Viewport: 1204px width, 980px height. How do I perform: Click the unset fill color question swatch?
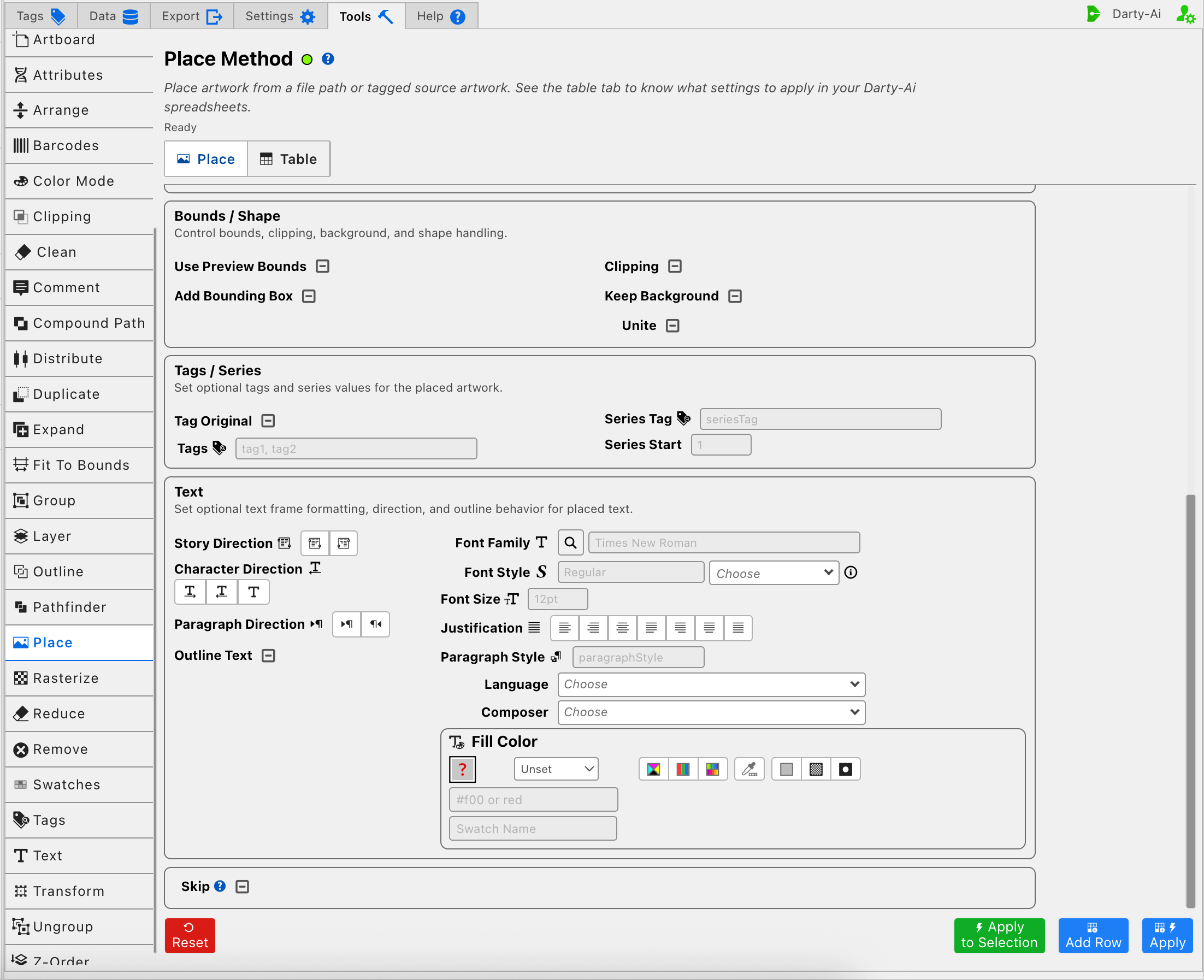point(462,769)
